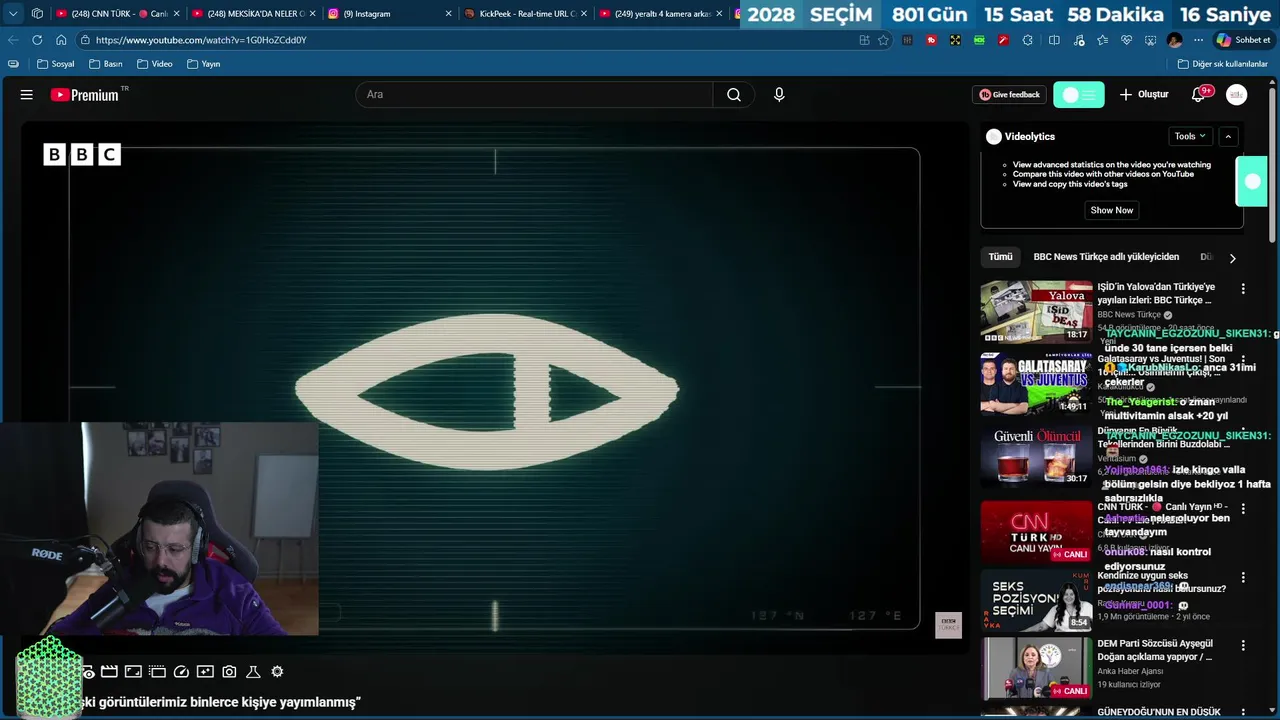Click the video filters sparkle icon

[205, 672]
